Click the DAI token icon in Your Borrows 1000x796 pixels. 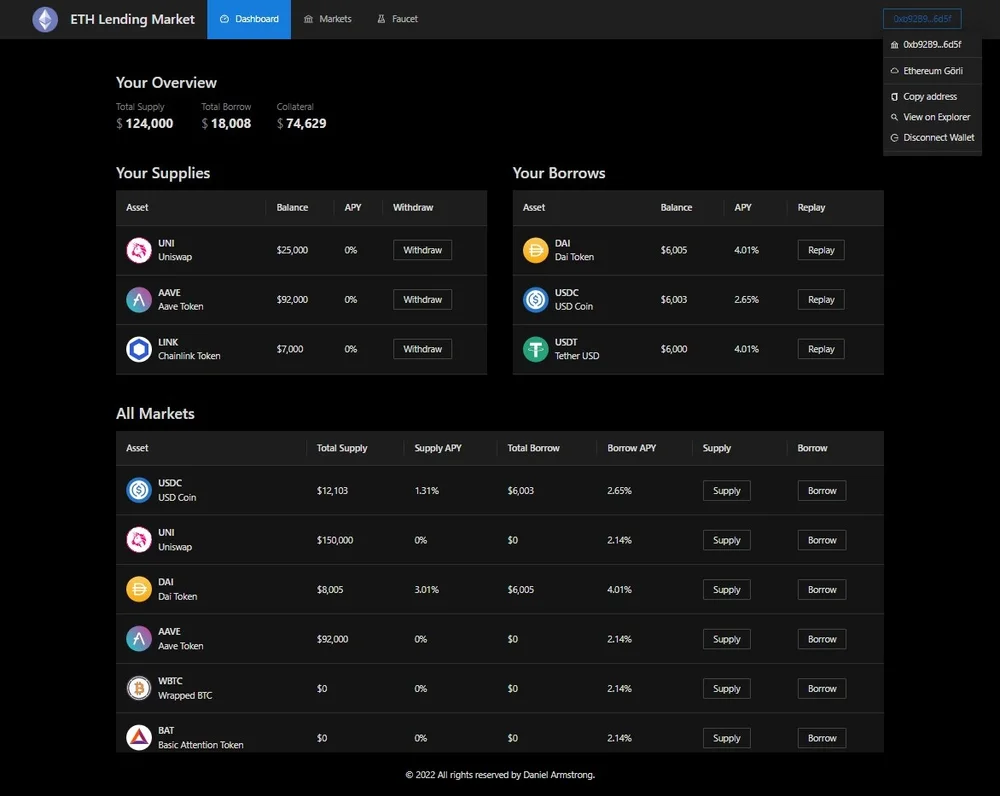click(x=536, y=250)
